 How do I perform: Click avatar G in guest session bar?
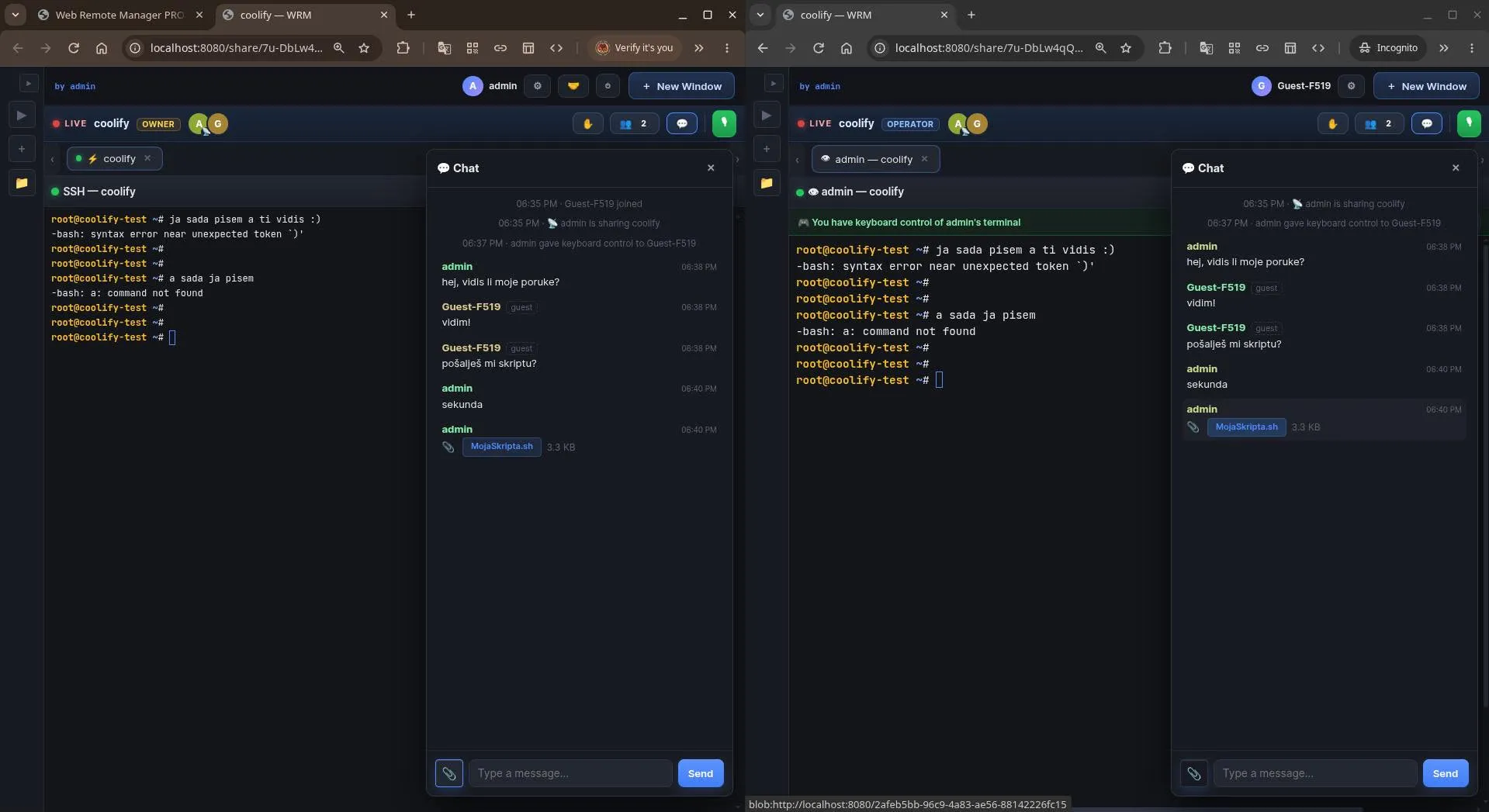(977, 123)
